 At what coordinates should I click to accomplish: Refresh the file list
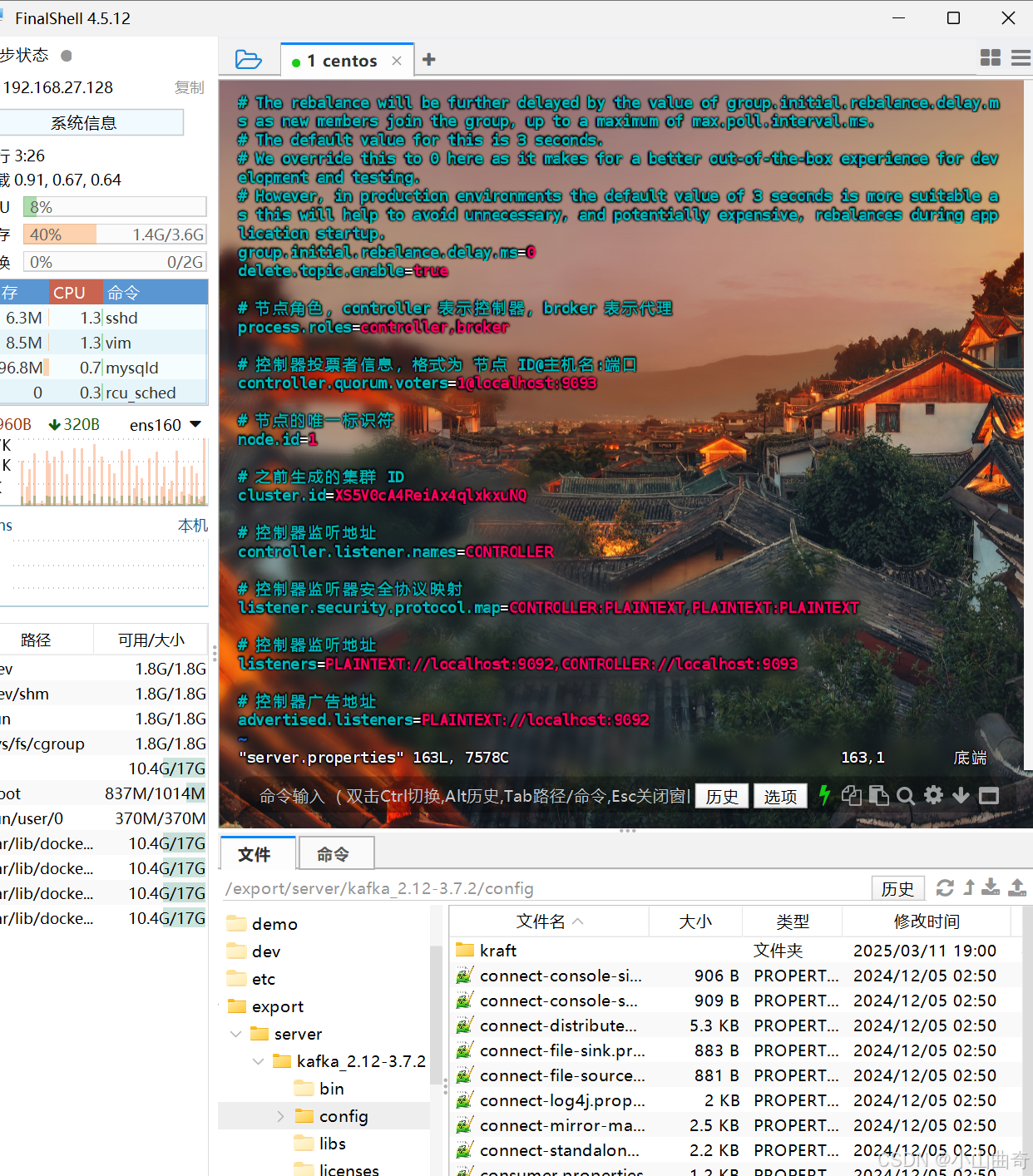click(945, 887)
